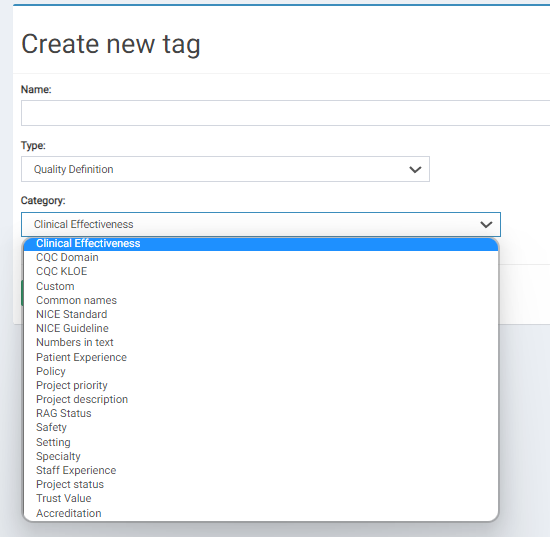Select NICE Guideline category
Image resolution: width=550 pixels, height=537 pixels.
(x=261, y=328)
